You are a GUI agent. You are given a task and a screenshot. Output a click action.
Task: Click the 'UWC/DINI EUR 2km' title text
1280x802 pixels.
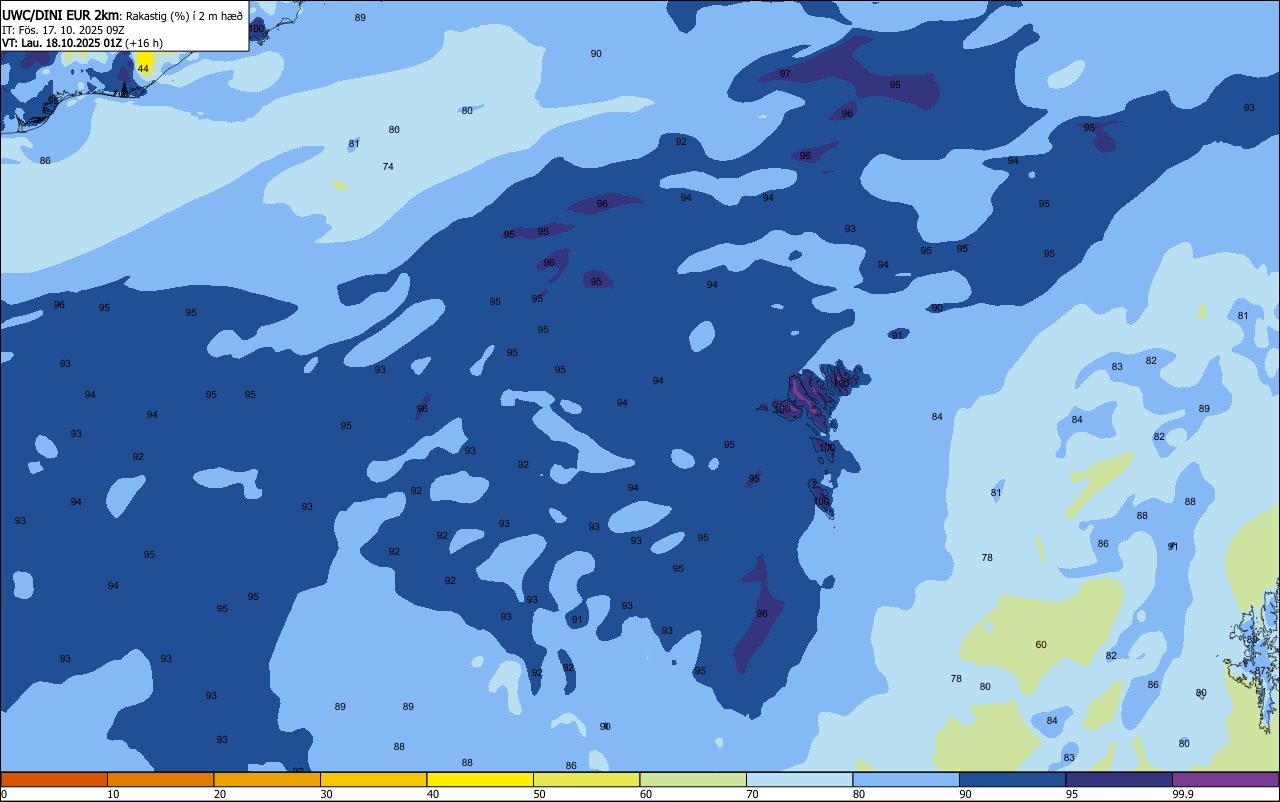61,15
